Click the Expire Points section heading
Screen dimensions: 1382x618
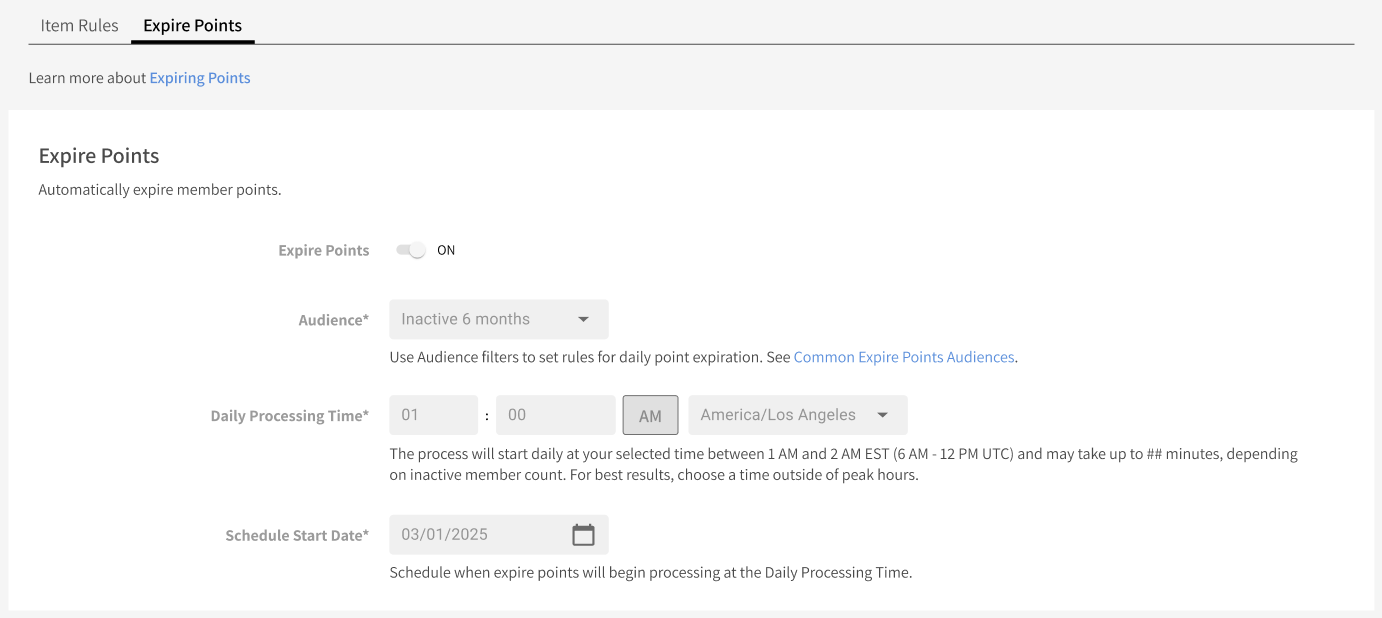[x=99, y=156]
